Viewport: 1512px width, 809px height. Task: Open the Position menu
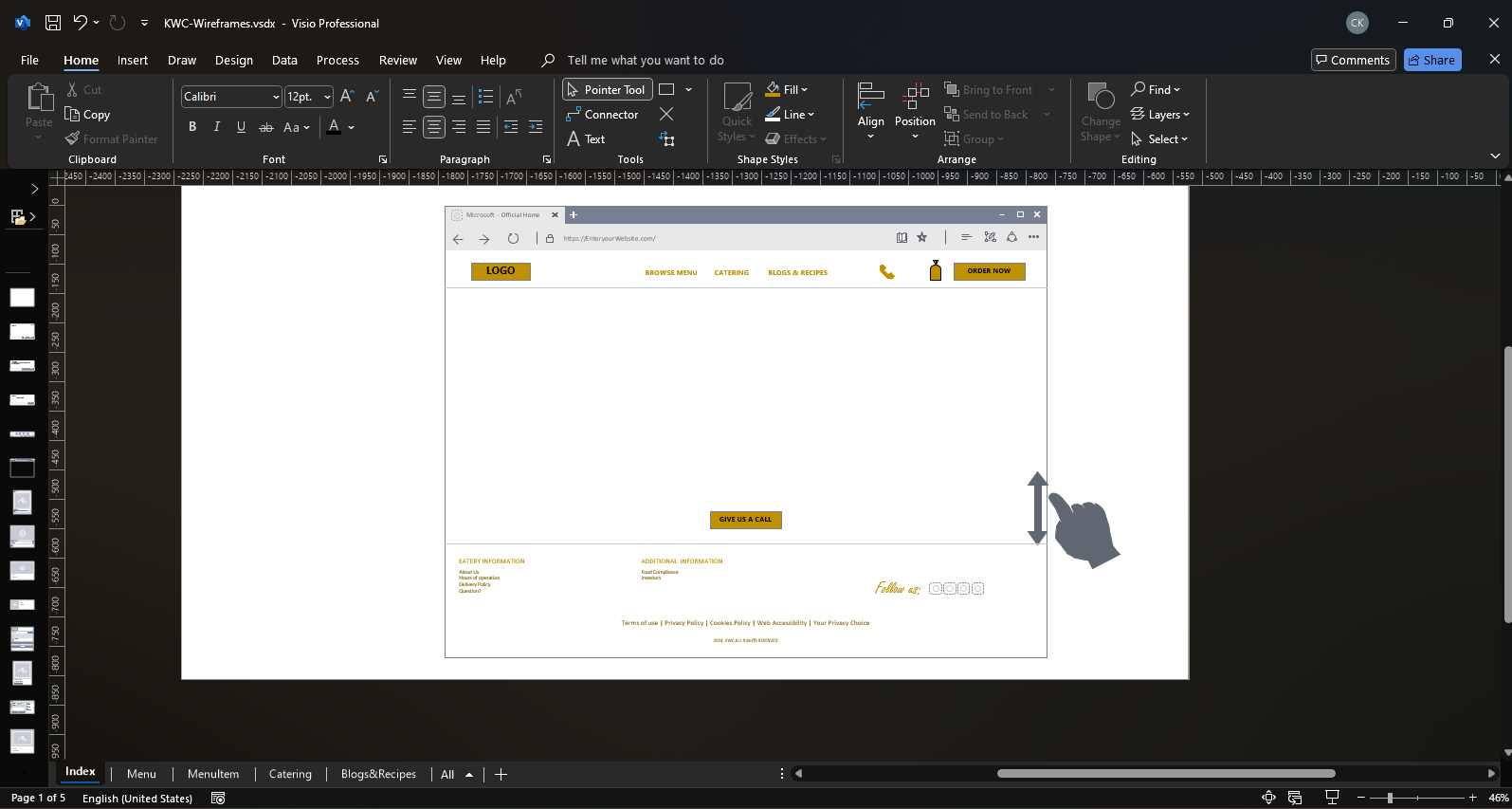[x=915, y=111]
